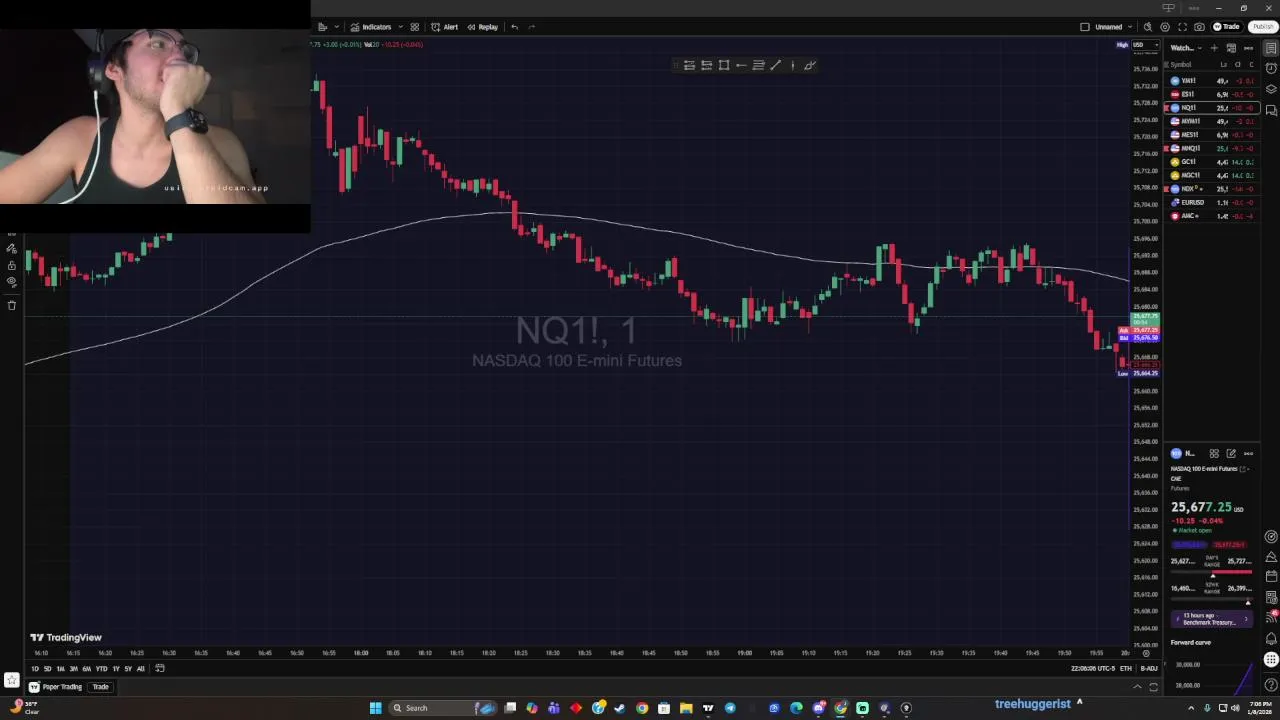Image resolution: width=1280 pixels, height=720 pixels.
Task: Open the indicator templates grid icon
Action: click(x=415, y=27)
